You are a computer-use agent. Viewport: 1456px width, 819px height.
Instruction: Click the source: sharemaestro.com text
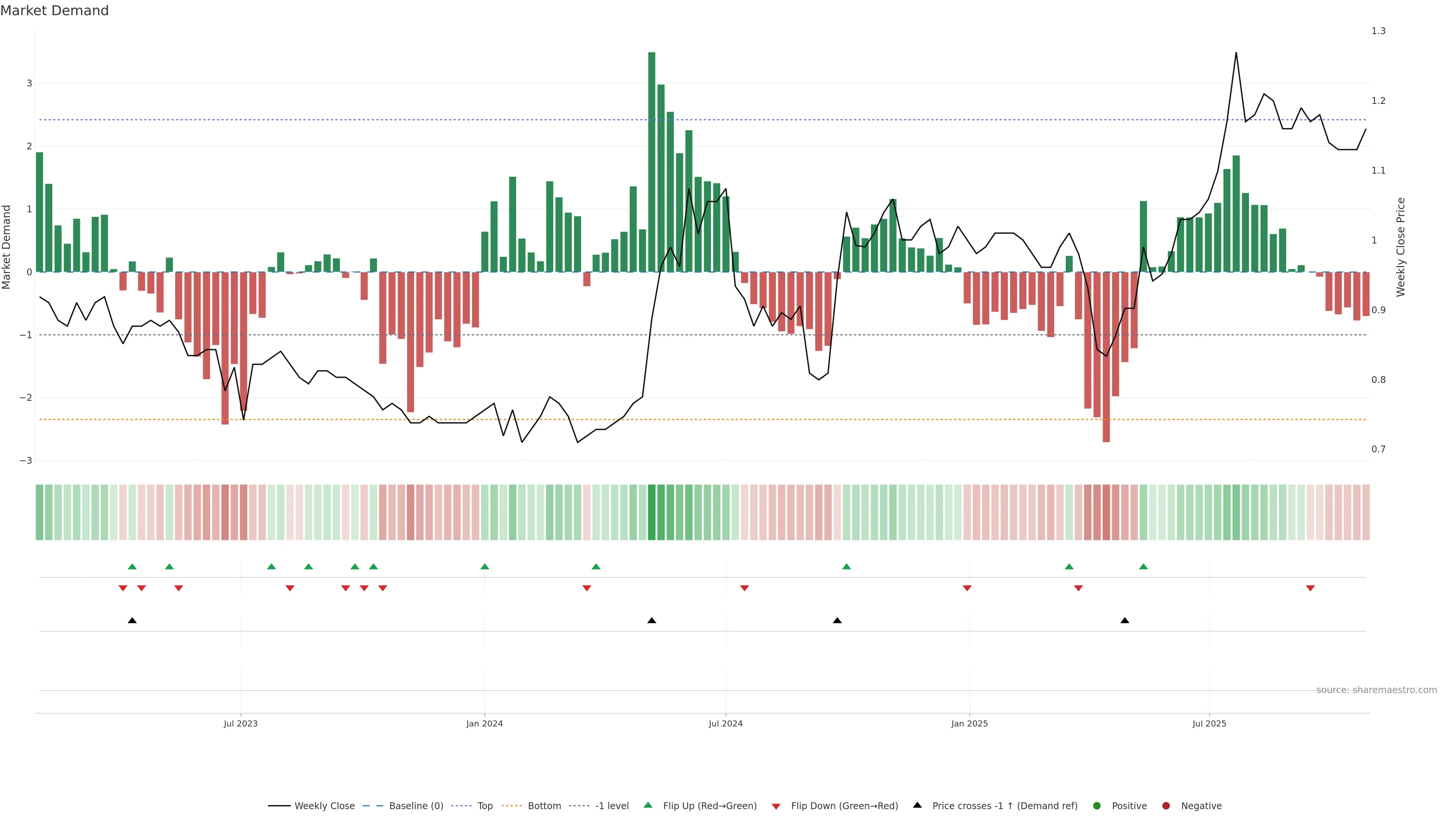[x=1376, y=690]
